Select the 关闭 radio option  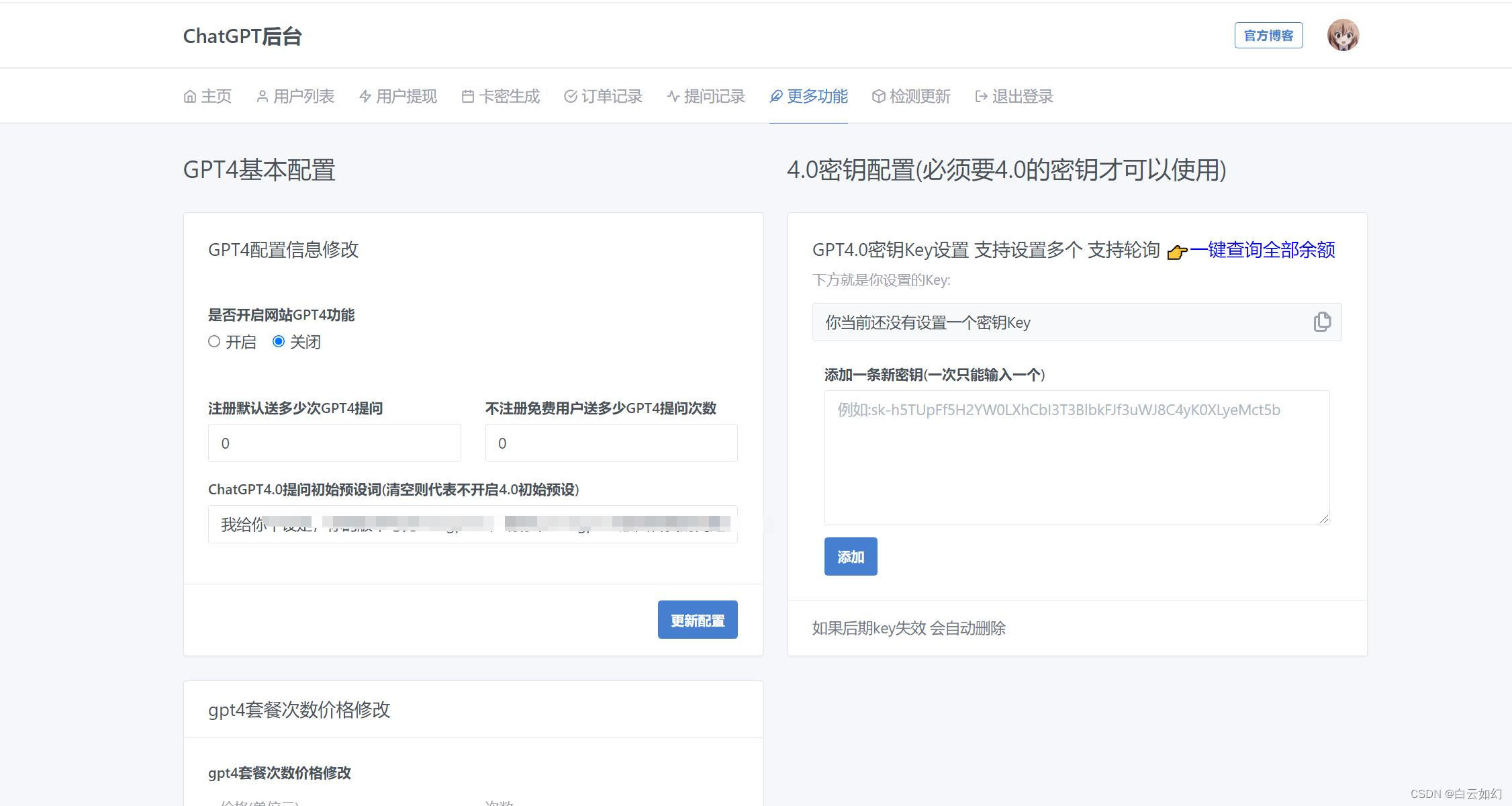coord(279,341)
